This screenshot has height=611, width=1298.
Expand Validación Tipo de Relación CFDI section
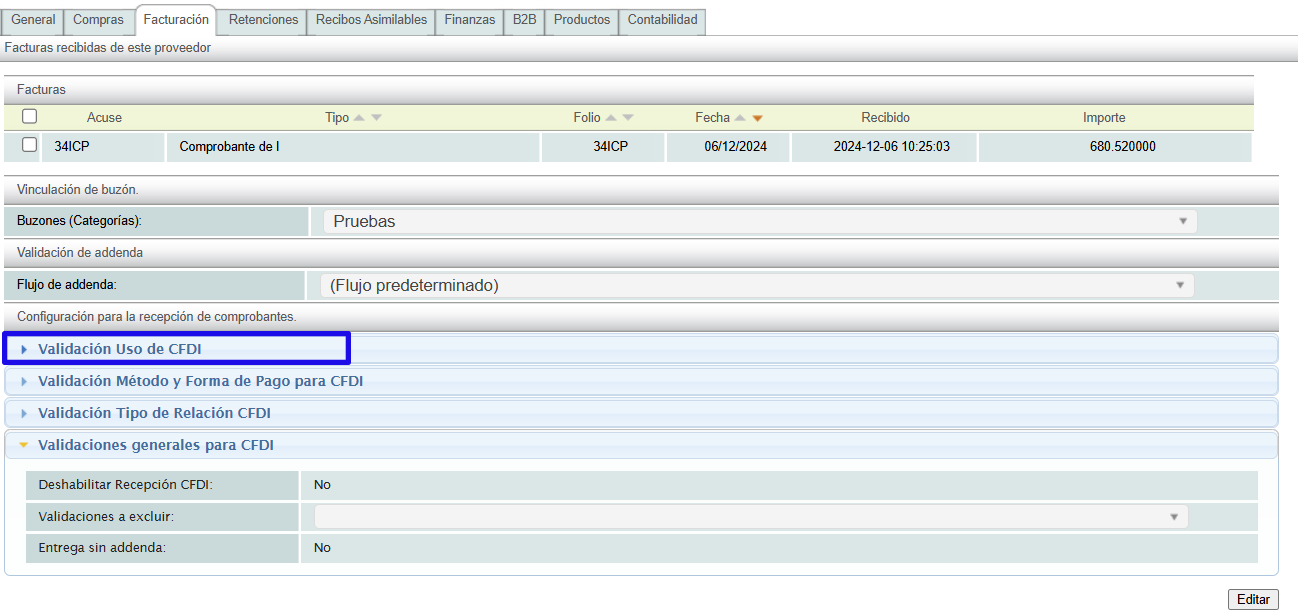click(x=154, y=413)
